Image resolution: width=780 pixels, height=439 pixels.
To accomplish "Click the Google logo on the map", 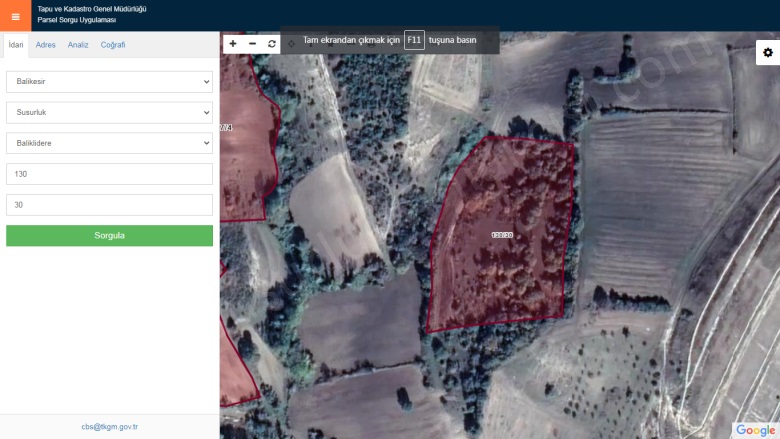I will (755, 430).
